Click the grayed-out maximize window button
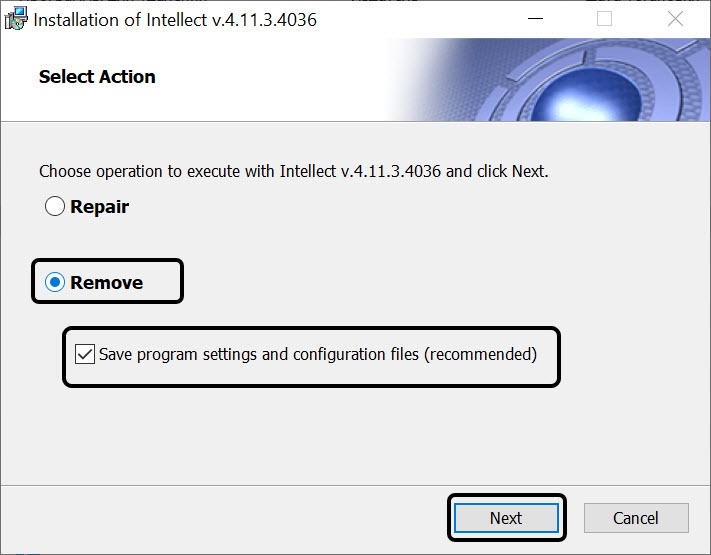 coord(604,19)
